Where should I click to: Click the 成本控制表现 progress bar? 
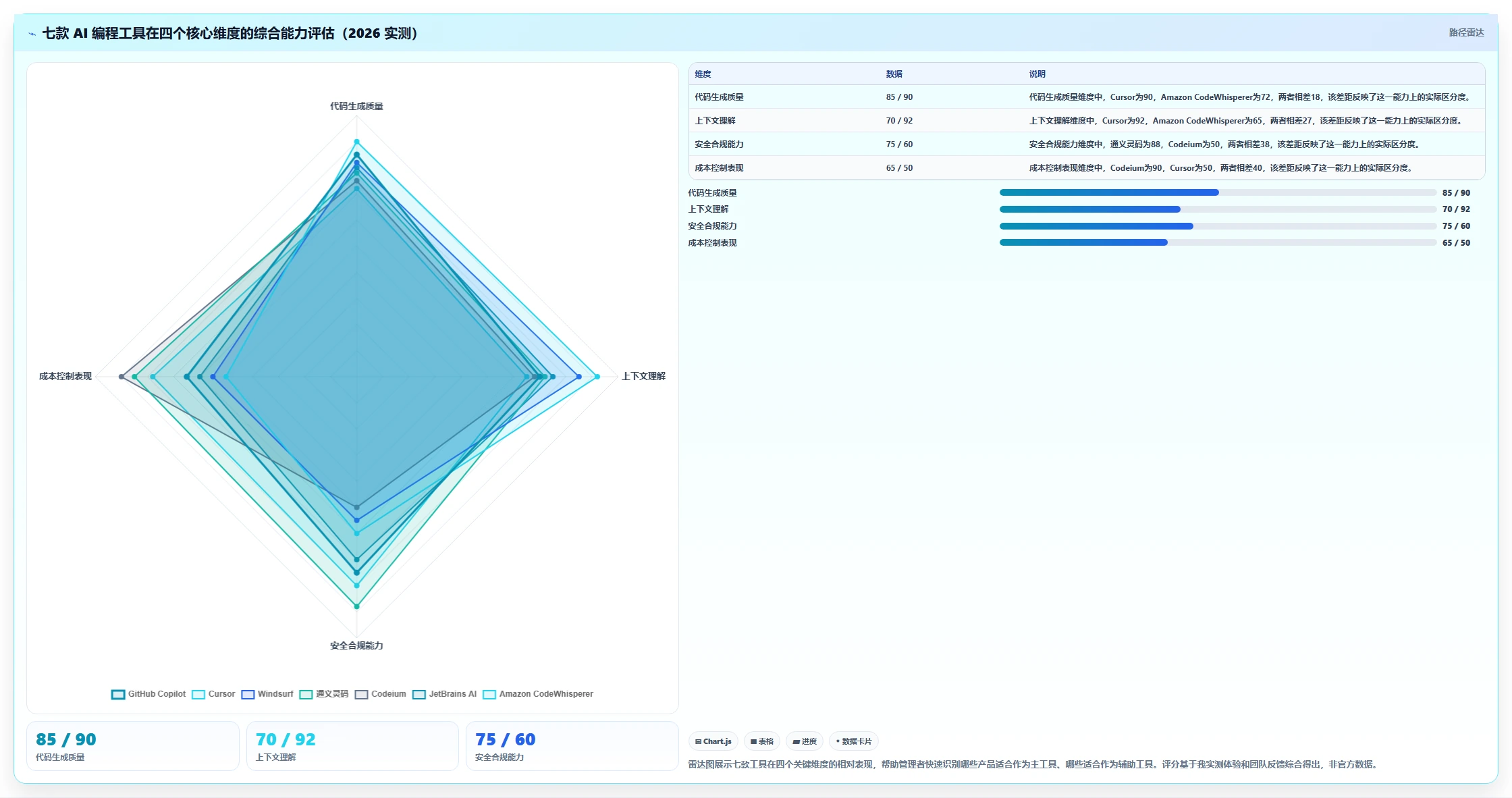(x=1218, y=242)
